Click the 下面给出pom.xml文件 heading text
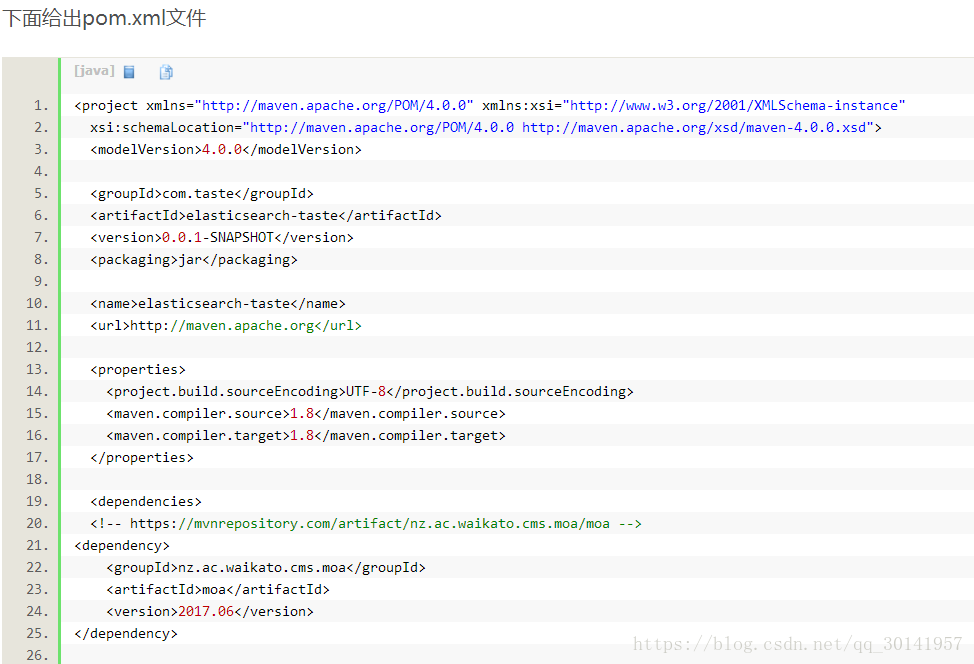 coord(104,17)
